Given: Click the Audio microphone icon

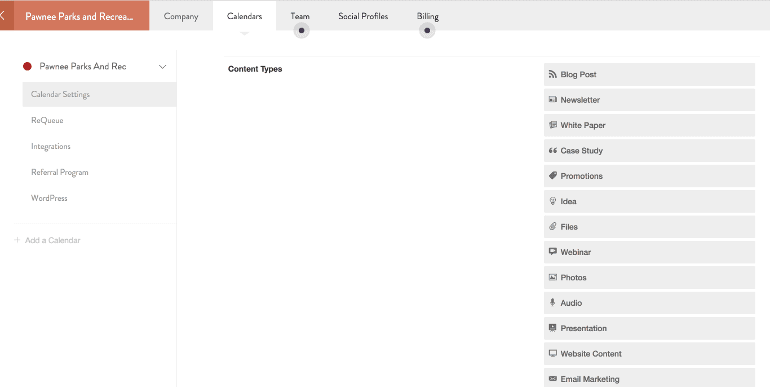Looking at the screenshot, I should click(x=552, y=303).
